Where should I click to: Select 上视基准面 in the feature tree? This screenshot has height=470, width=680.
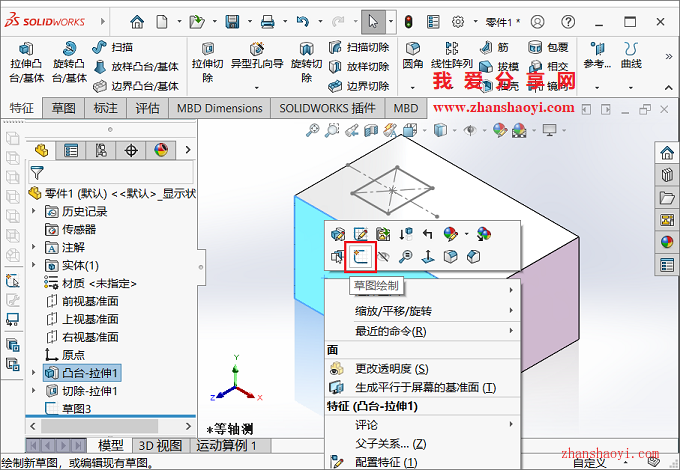82,319
